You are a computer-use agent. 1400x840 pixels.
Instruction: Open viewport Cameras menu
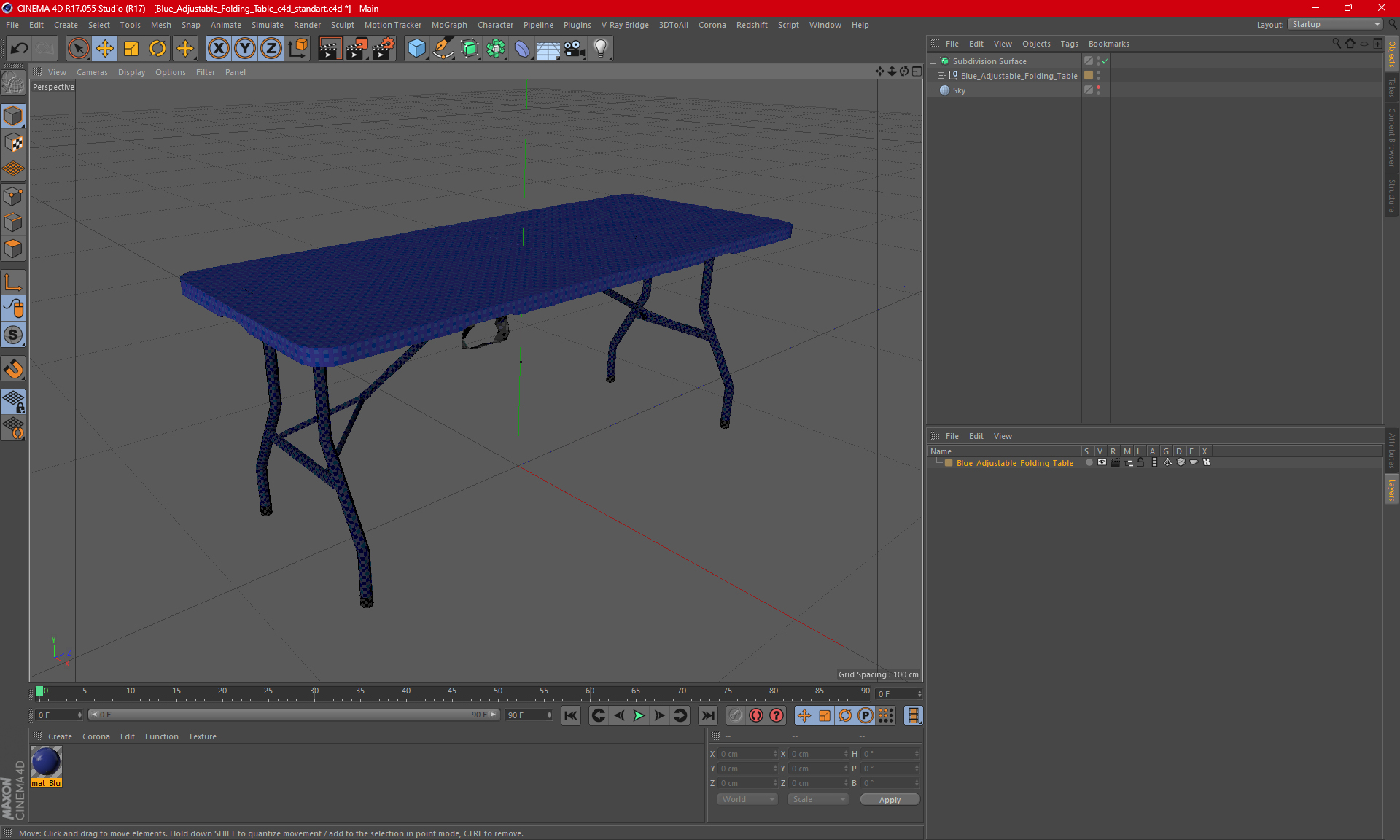92,72
